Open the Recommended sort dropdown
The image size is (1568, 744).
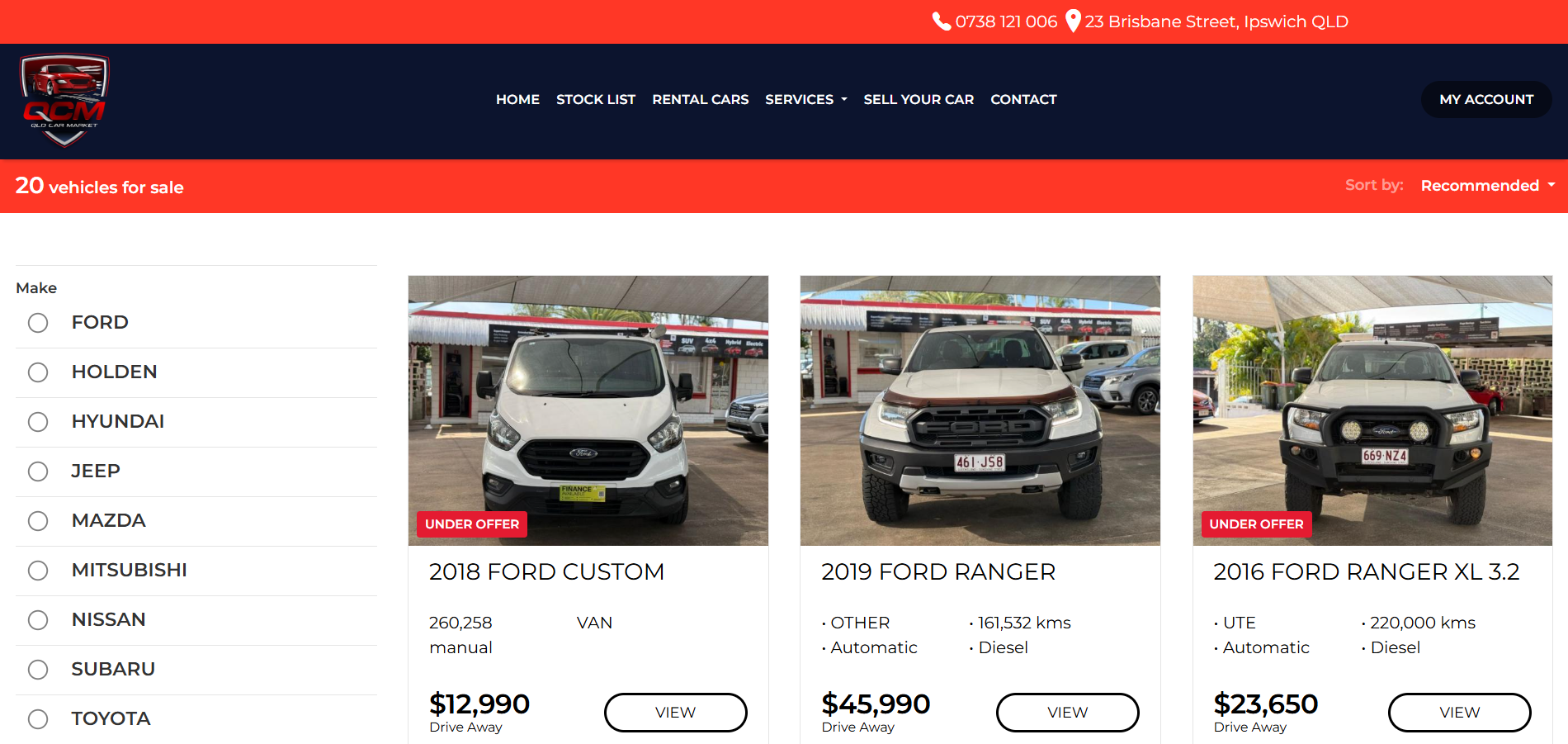1487,186
